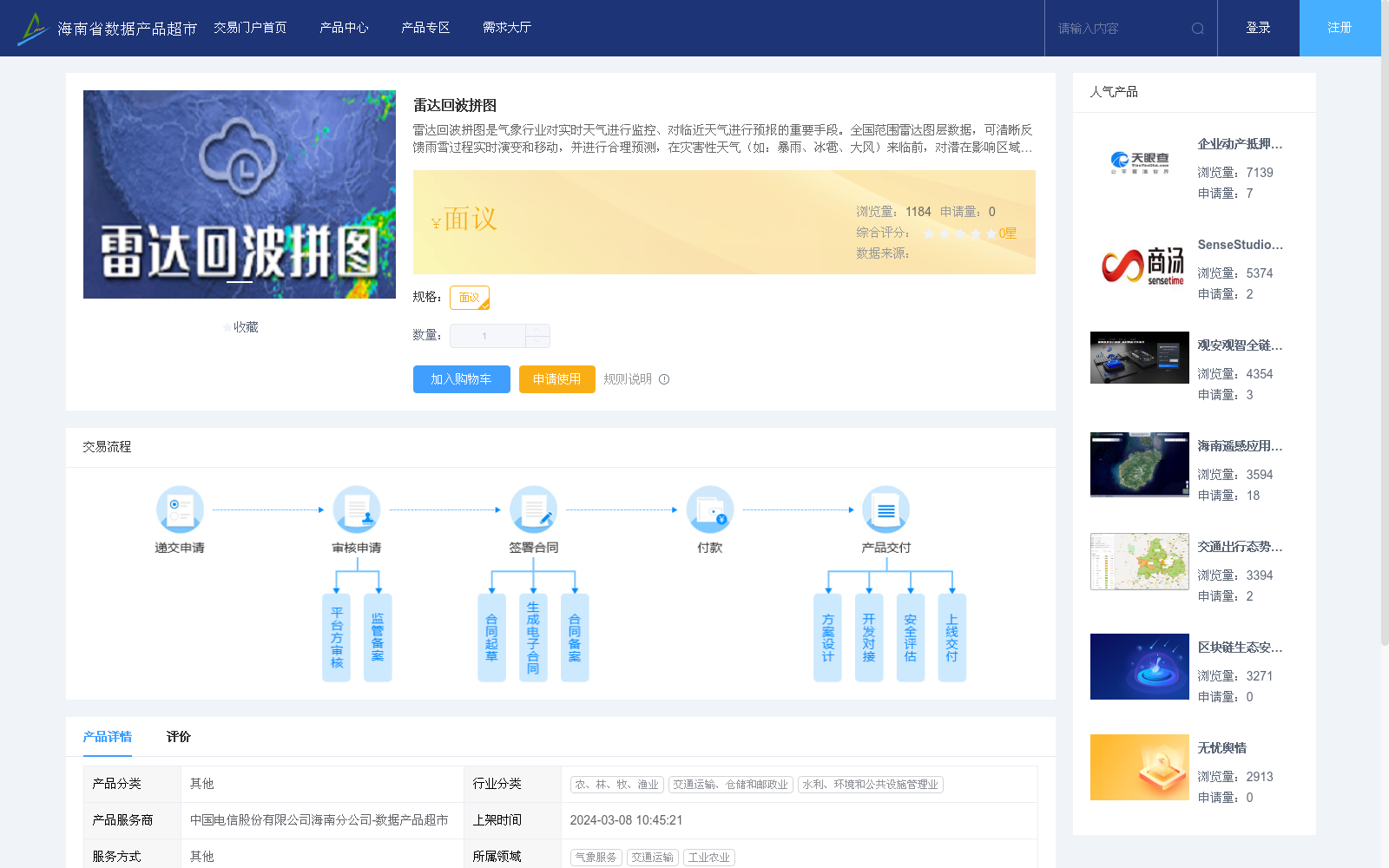The height and width of the screenshot is (868, 1389).
Task: Click the rating stars row
Action: pos(959,233)
